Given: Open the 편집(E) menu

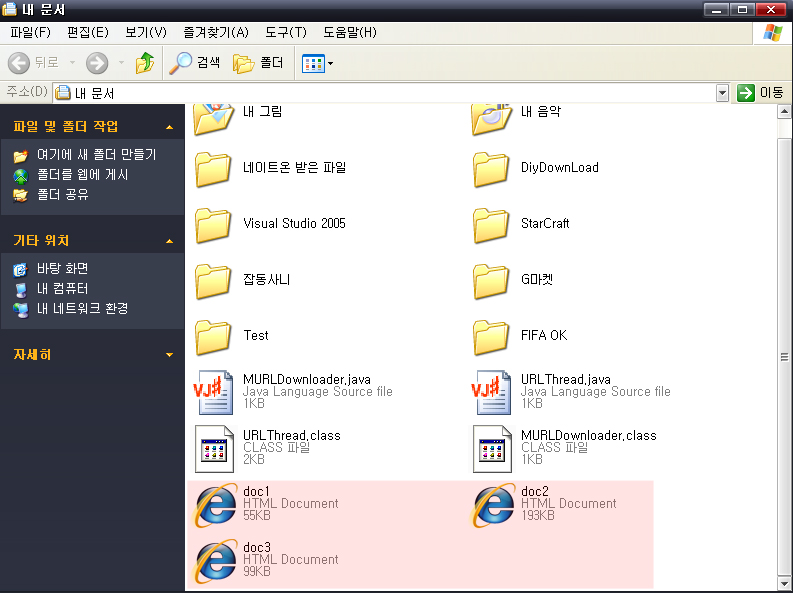Looking at the screenshot, I should (88, 33).
